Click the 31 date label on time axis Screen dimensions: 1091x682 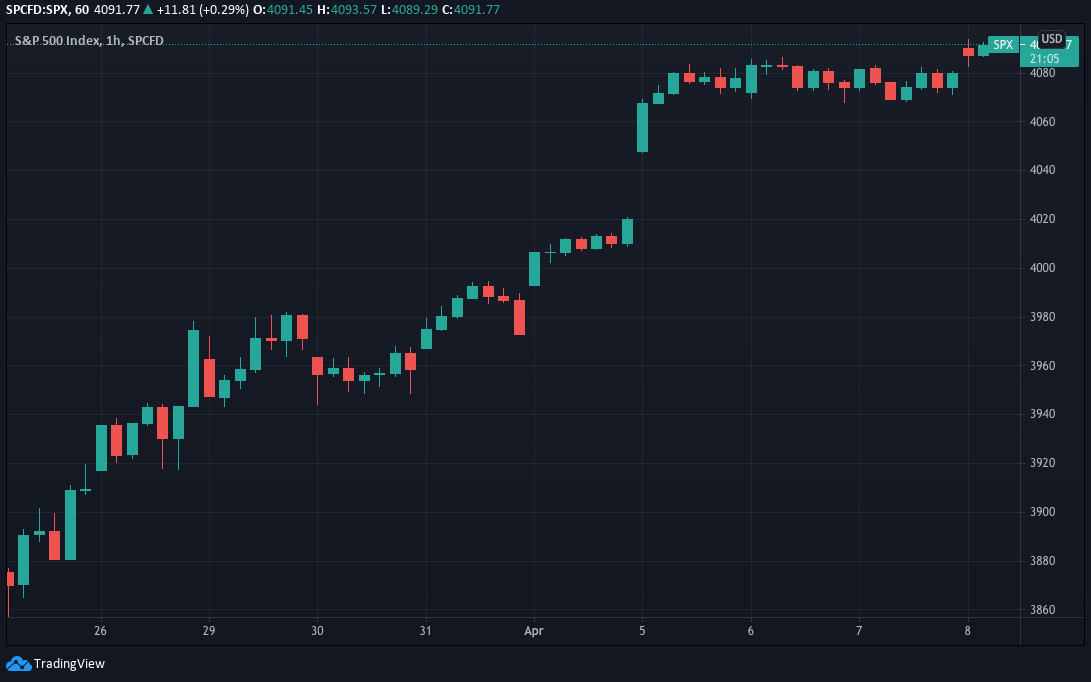[x=425, y=631]
